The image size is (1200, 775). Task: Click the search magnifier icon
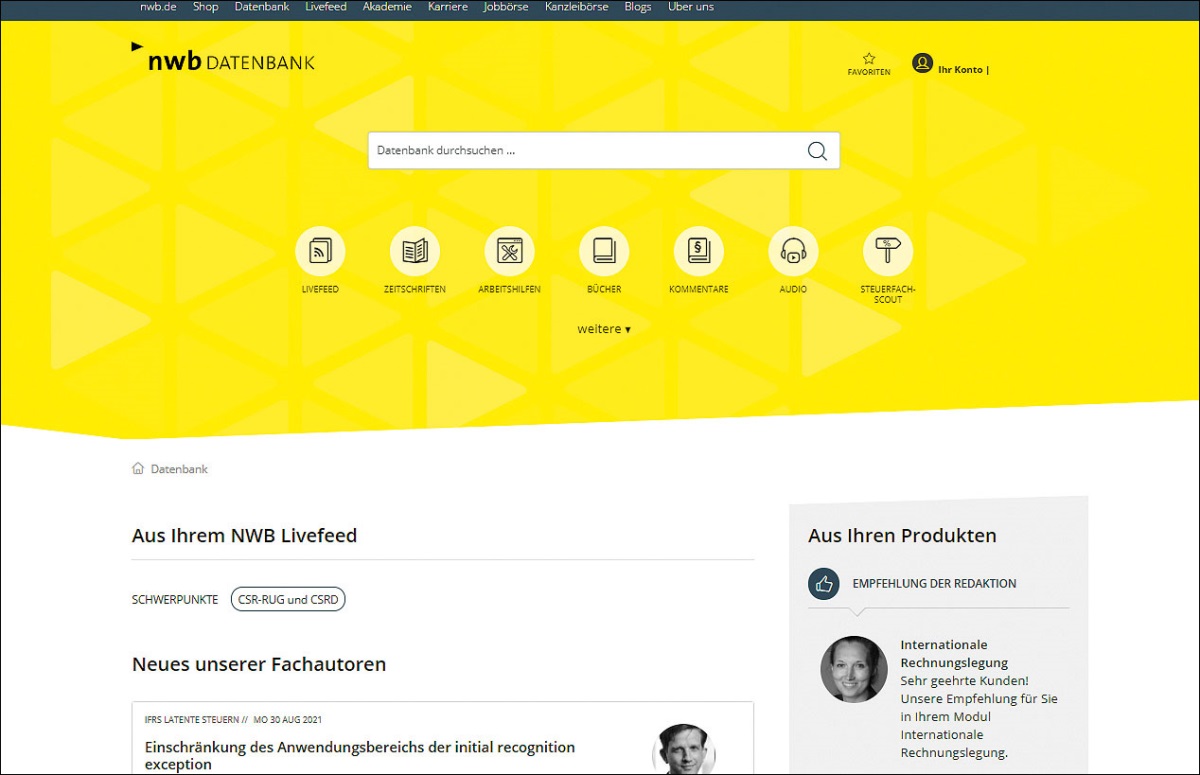pos(817,151)
